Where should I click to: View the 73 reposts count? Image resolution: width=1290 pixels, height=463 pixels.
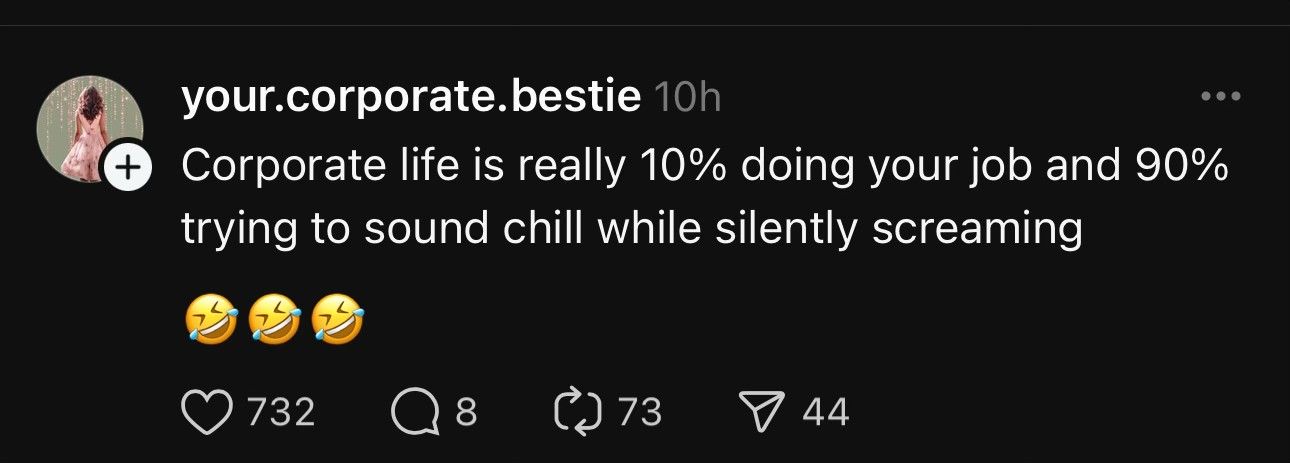pos(640,412)
